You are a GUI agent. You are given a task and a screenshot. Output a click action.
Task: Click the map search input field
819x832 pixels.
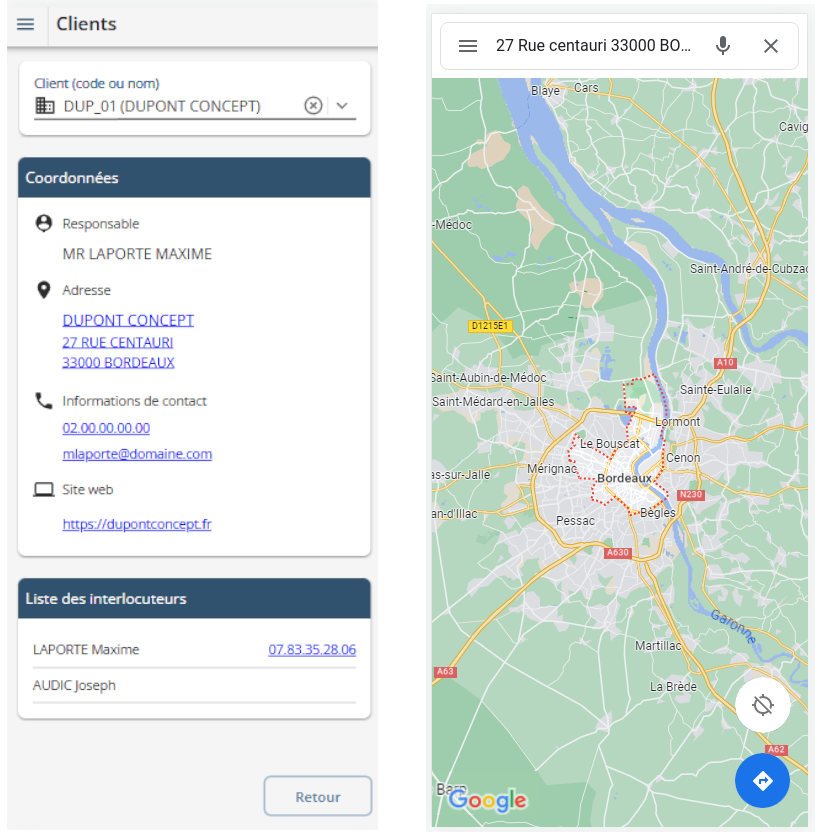[590, 45]
